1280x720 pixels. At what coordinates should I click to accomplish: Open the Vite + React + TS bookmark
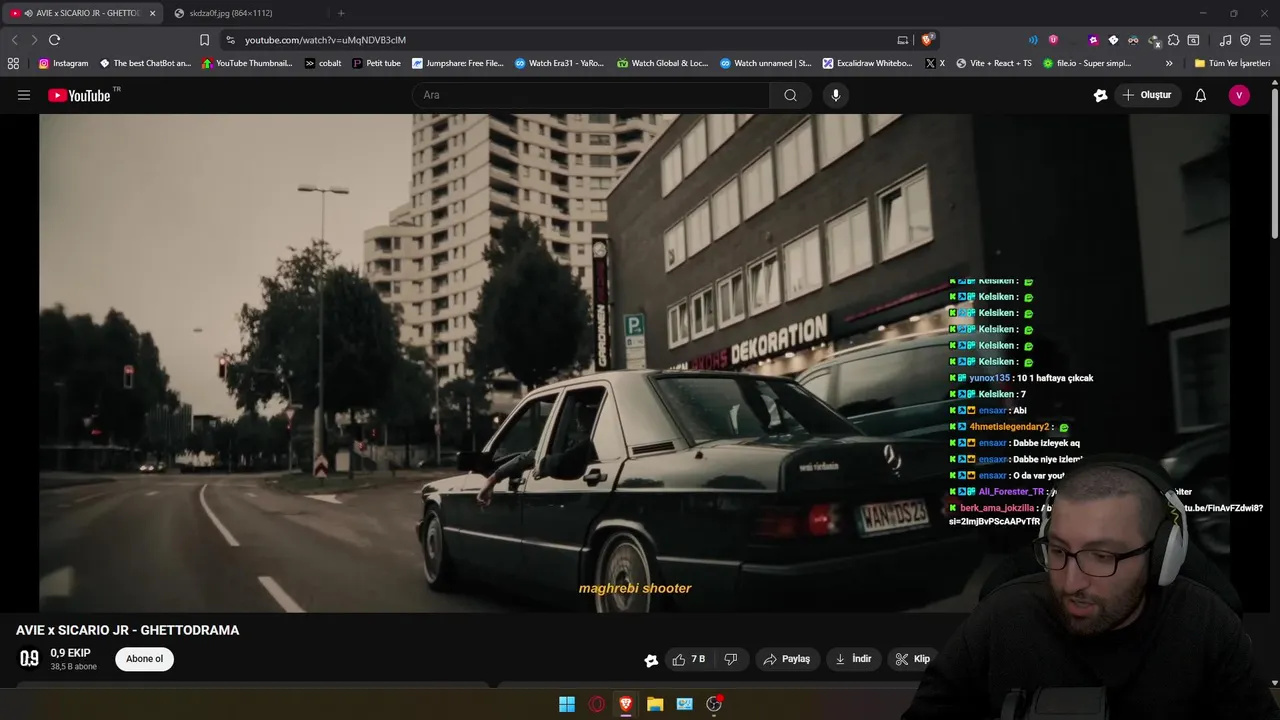[x=993, y=63]
